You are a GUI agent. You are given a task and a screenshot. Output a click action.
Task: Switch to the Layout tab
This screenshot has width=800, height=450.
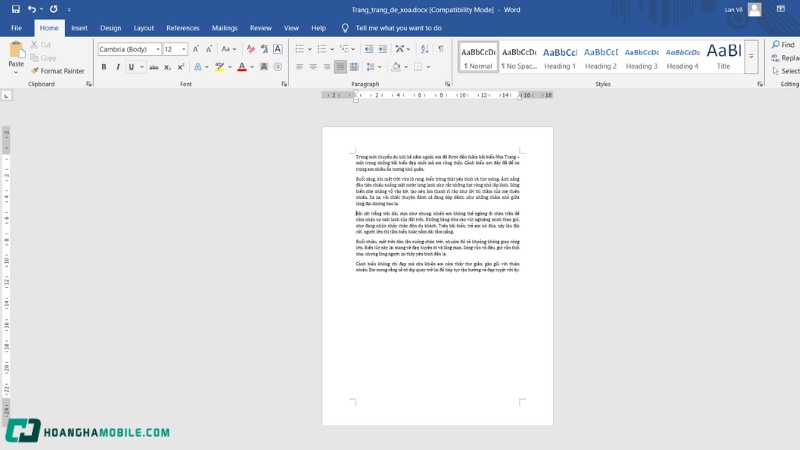pos(144,28)
